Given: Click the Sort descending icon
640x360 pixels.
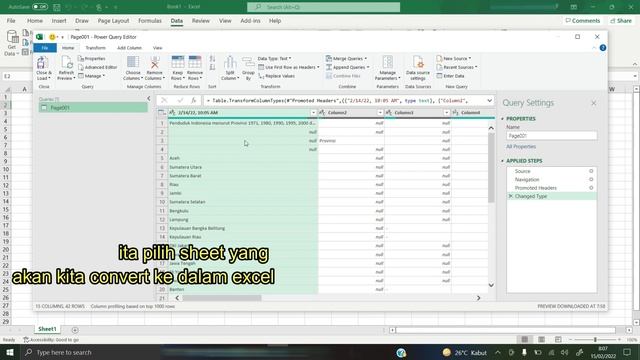Looking at the screenshot, I should pos(212,67).
